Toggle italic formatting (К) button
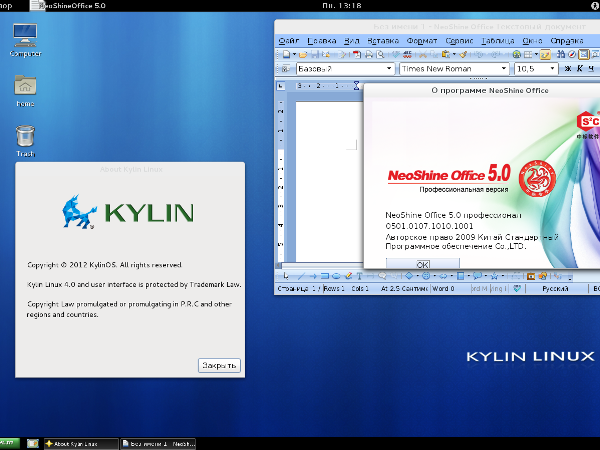The width and height of the screenshot is (600, 450). (x=580, y=69)
